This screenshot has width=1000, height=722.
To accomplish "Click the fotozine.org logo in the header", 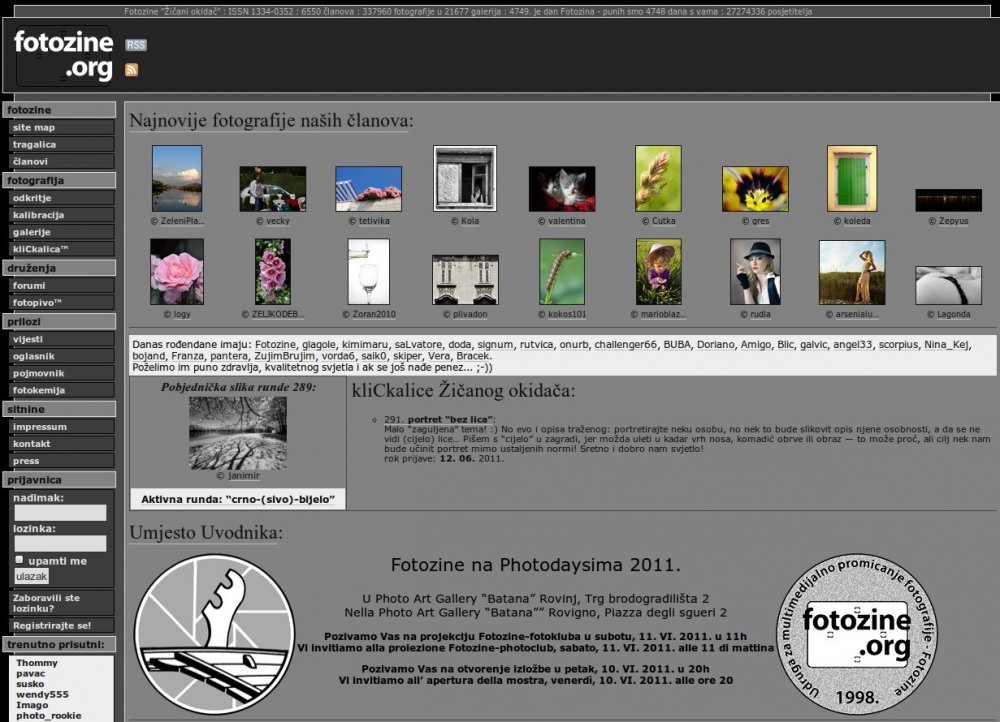I will (x=63, y=55).
